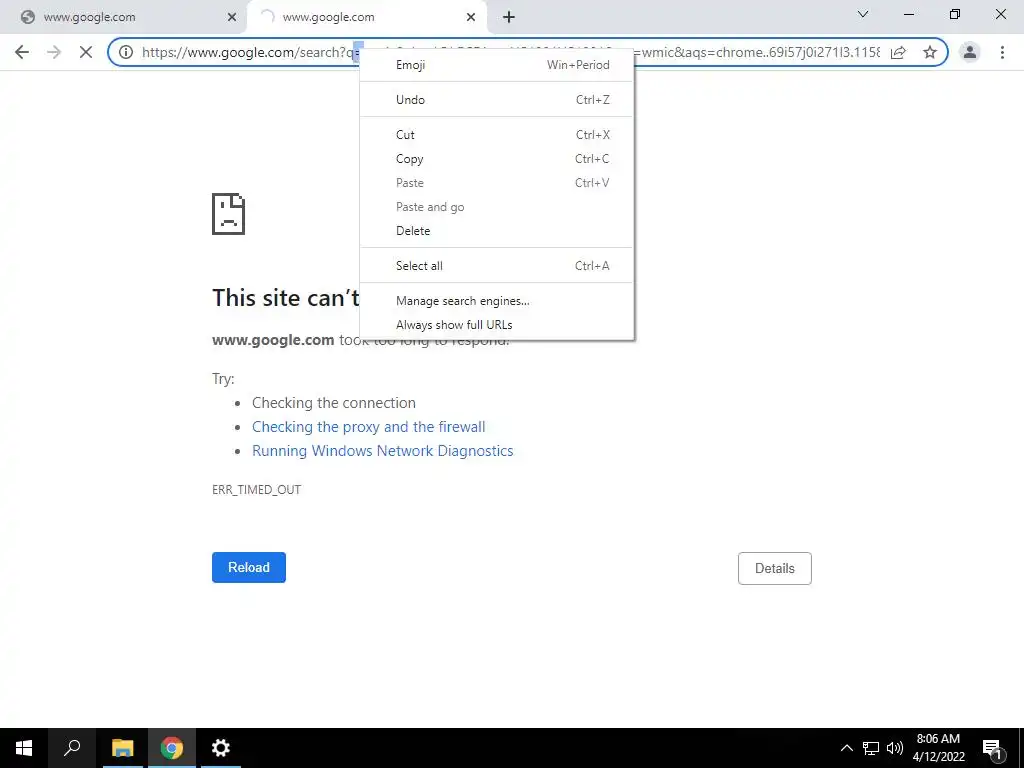
Task: Choose Copy from context menu
Action: [x=497, y=159]
